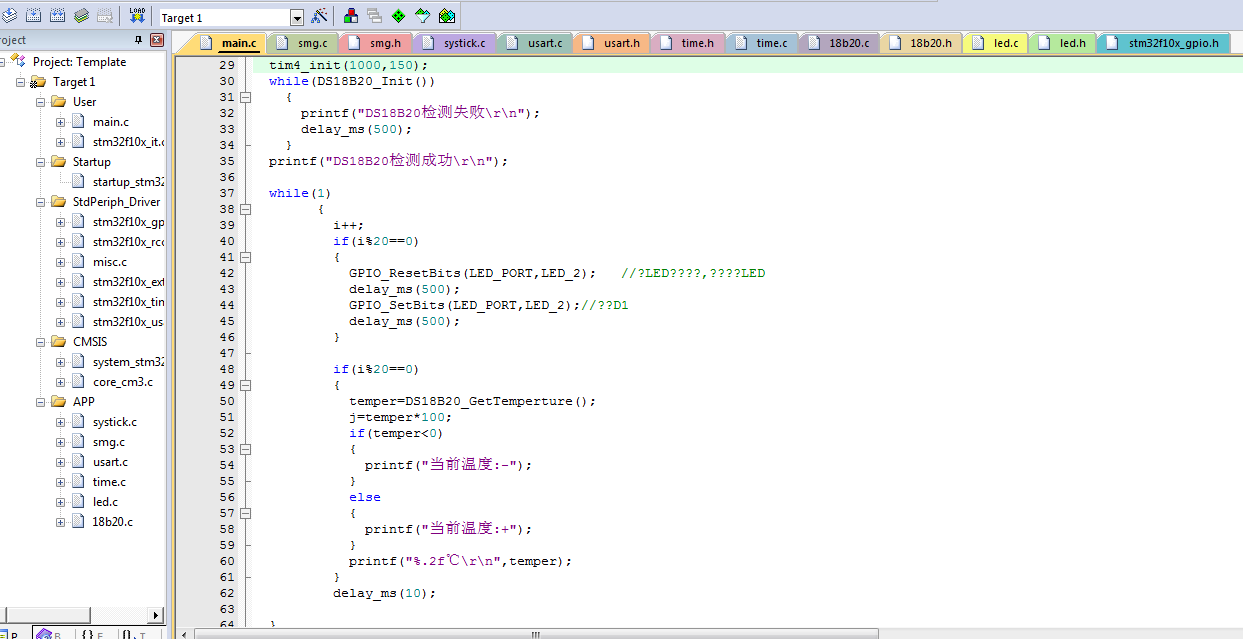
Task: Click the Select Software Packs icon
Action: click(x=423, y=16)
